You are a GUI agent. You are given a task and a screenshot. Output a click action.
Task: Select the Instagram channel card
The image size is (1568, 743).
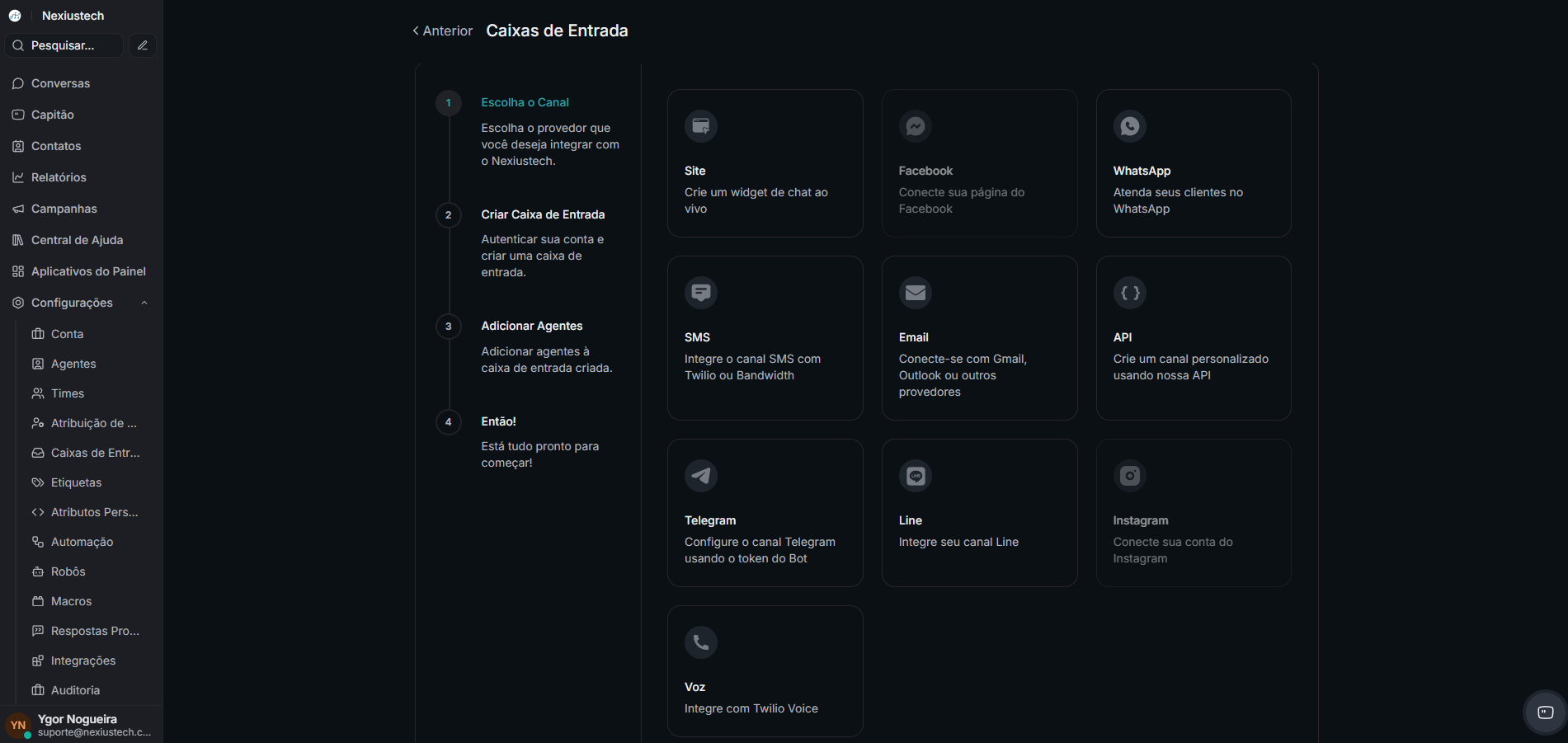(1193, 512)
